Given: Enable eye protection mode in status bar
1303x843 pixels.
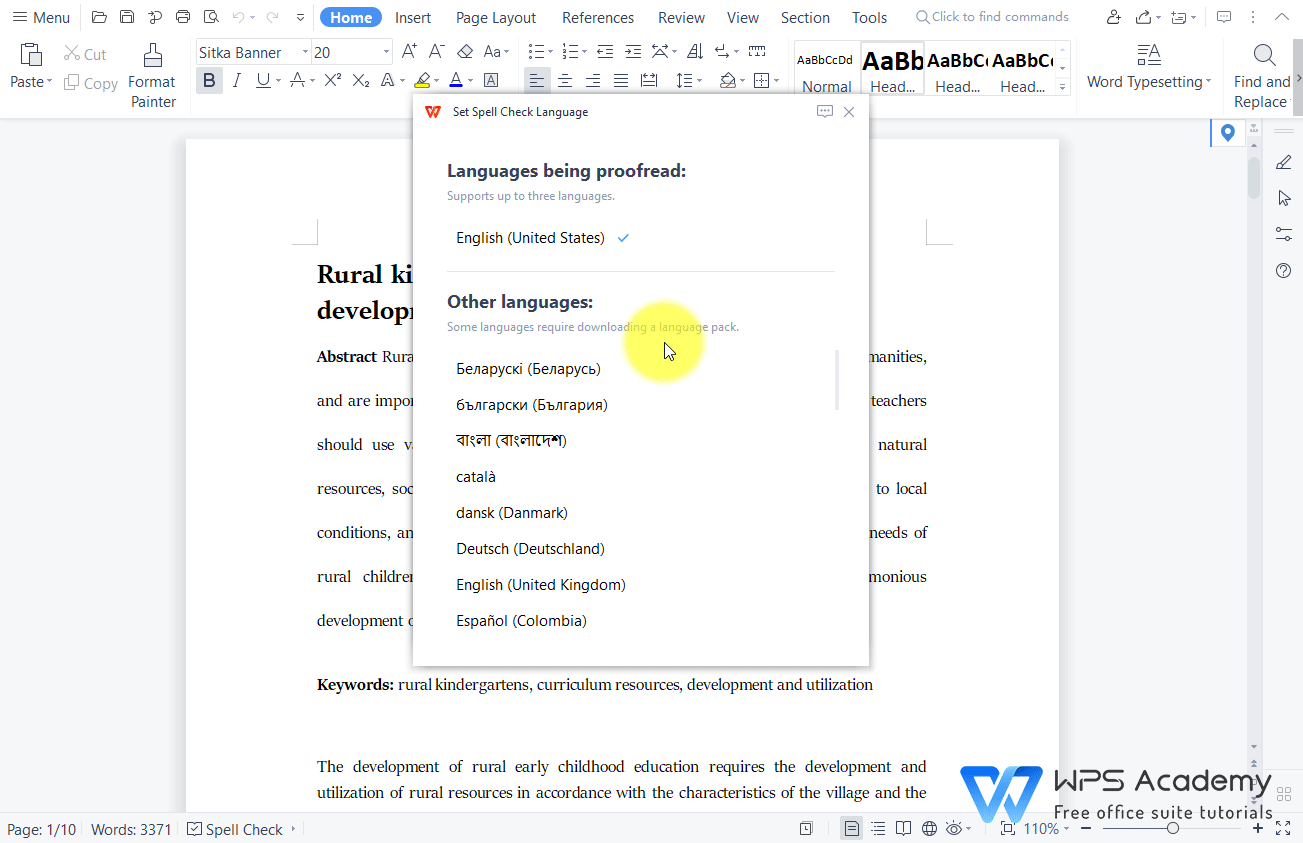Looking at the screenshot, I should tap(953, 828).
